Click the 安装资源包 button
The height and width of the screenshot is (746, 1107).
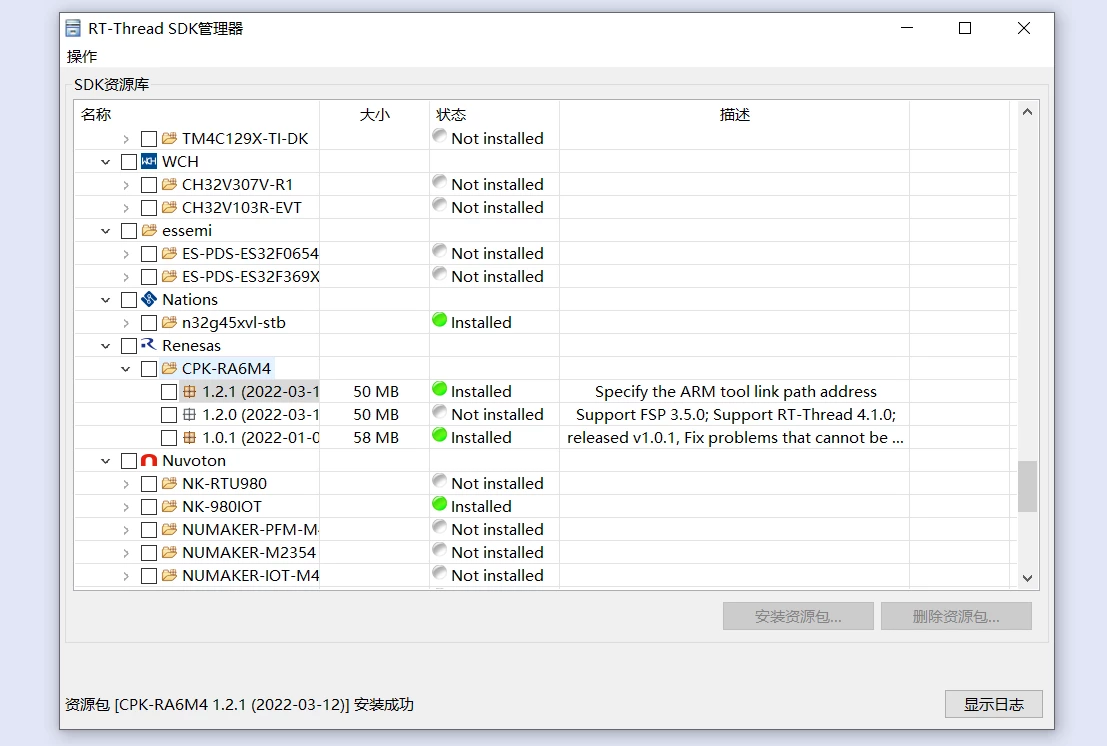coord(798,616)
